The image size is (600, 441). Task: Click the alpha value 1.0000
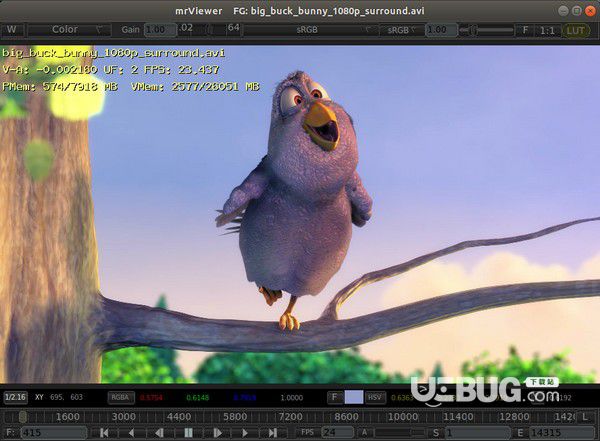point(292,398)
